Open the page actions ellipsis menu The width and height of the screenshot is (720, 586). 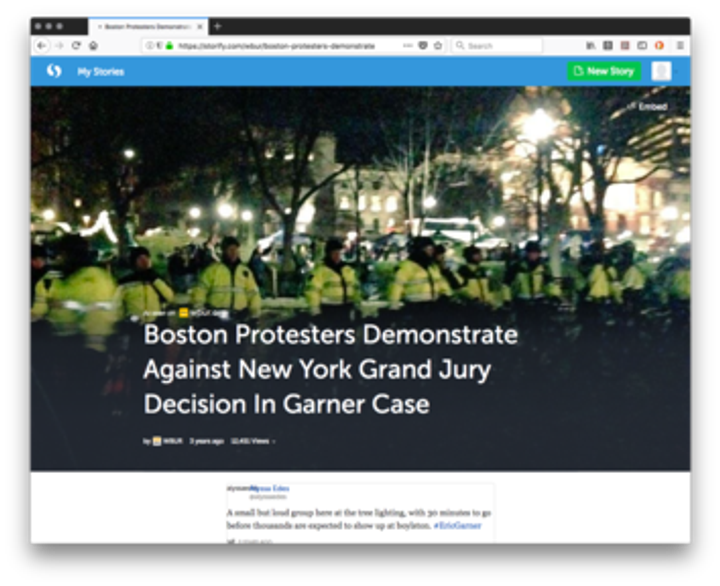tap(407, 45)
